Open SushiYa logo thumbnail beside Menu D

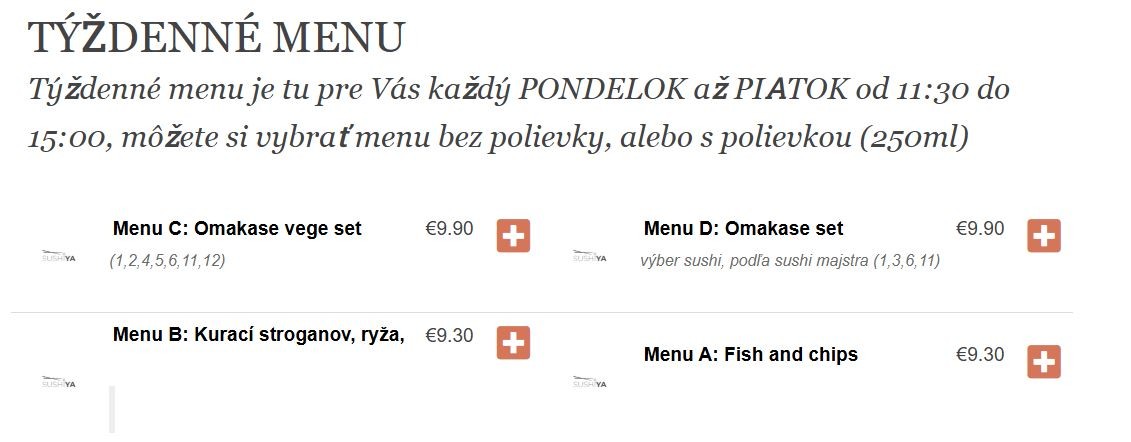click(x=589, y=255)
